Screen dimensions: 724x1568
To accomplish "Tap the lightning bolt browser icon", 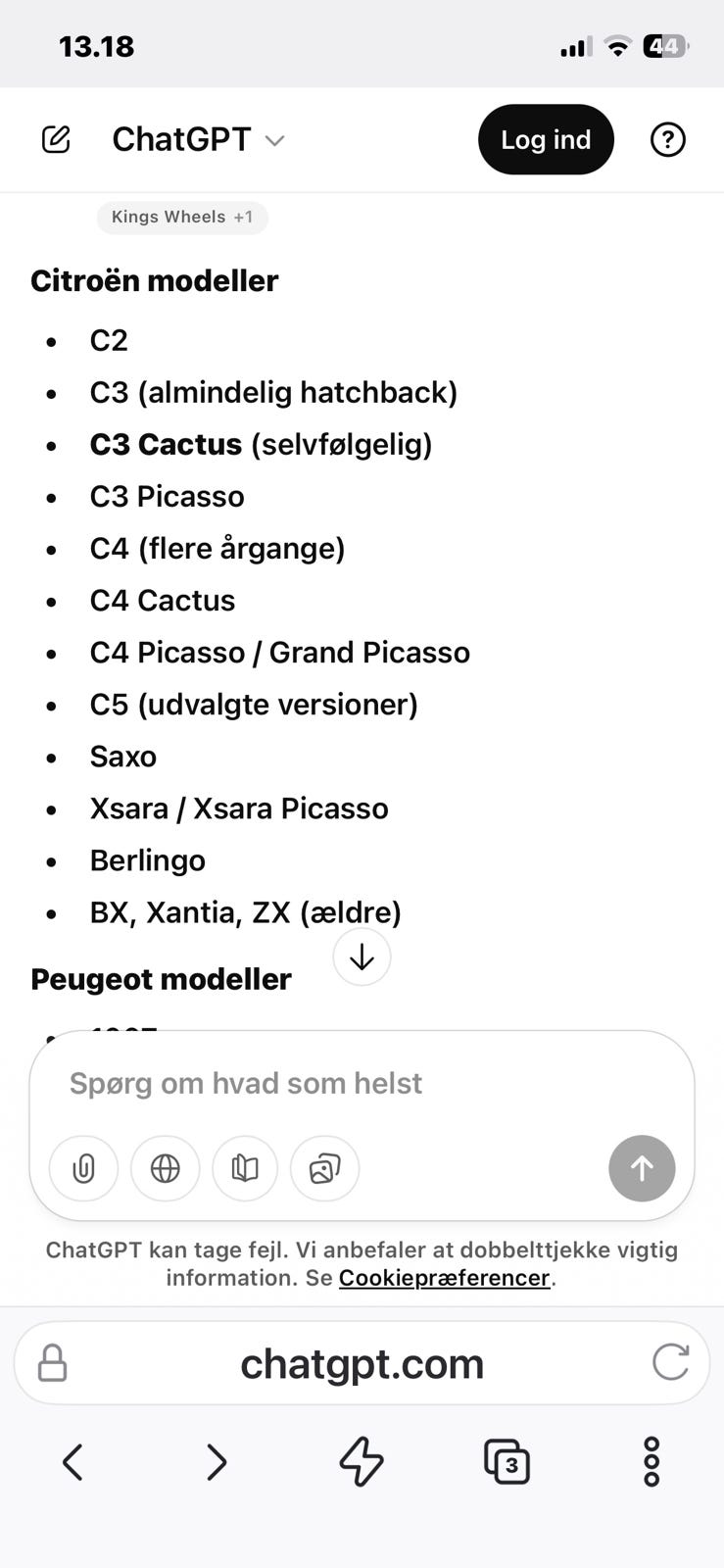I will pyautogui.click(x=362, y=1462).
